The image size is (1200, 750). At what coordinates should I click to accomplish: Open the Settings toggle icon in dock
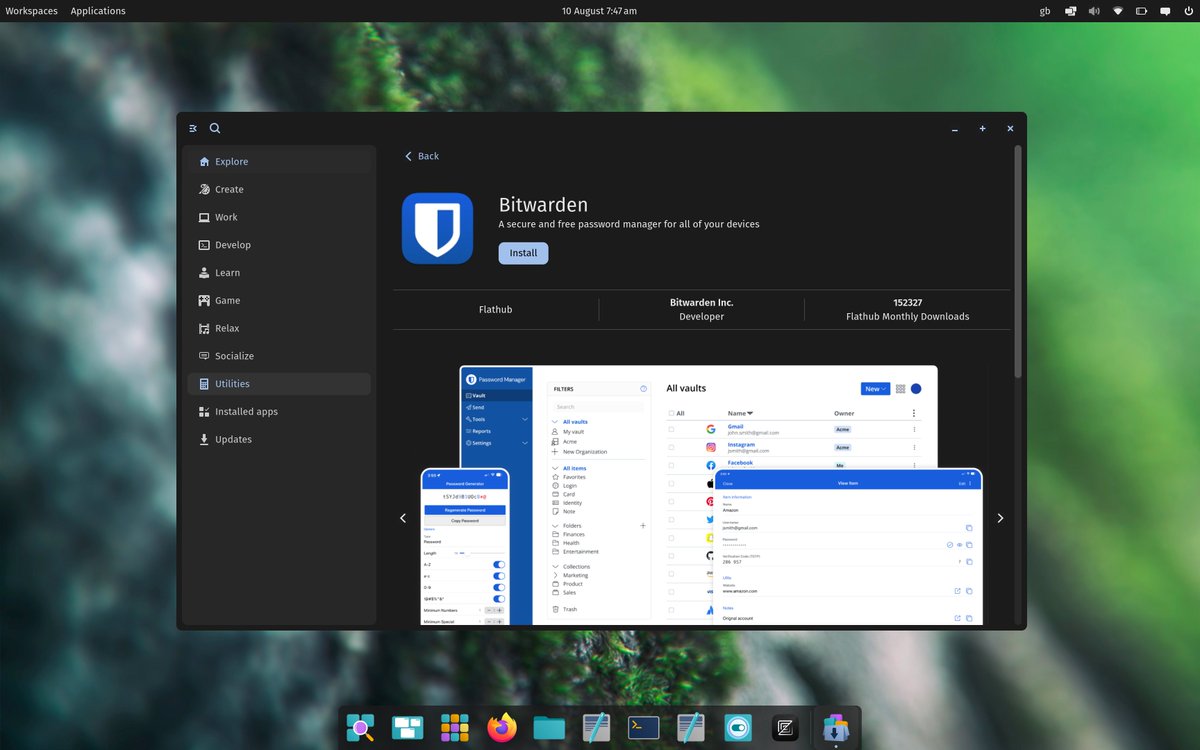[738, 728]
